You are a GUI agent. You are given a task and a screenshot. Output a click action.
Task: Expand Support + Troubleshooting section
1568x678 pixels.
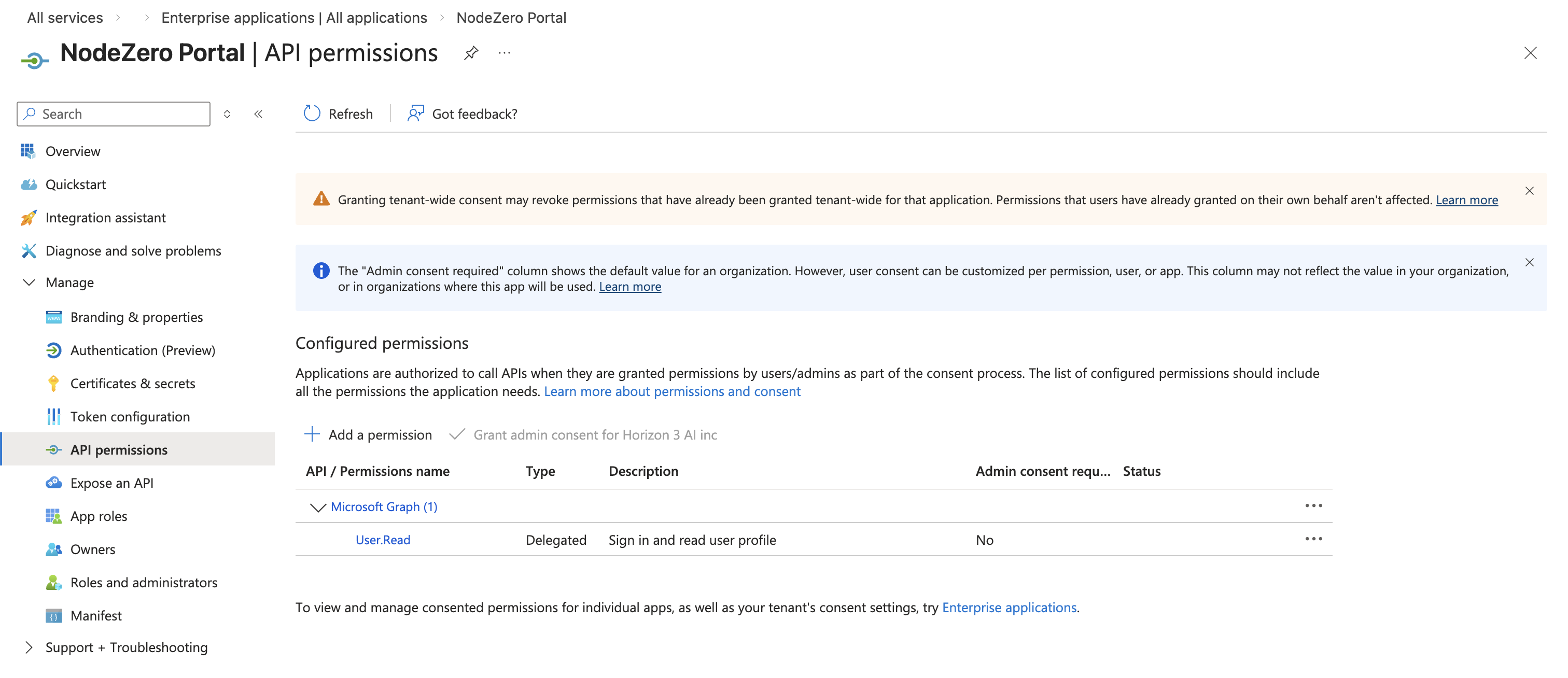coord(29,647)
